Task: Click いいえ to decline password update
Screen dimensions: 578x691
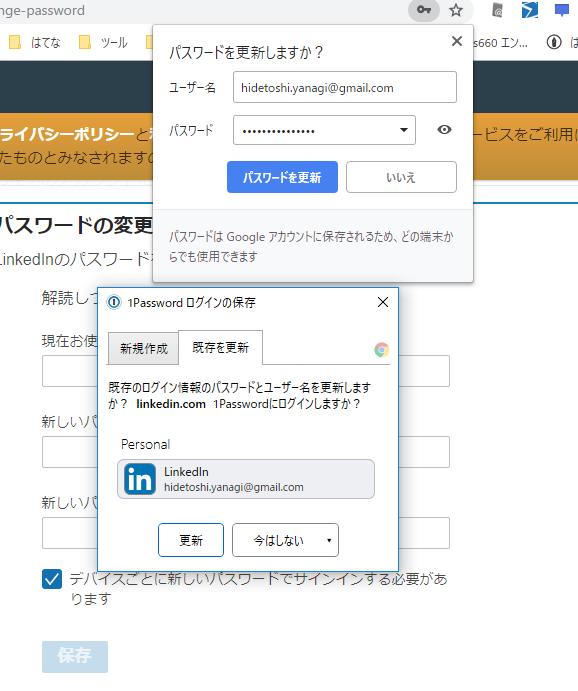Action: pos(401,177)
